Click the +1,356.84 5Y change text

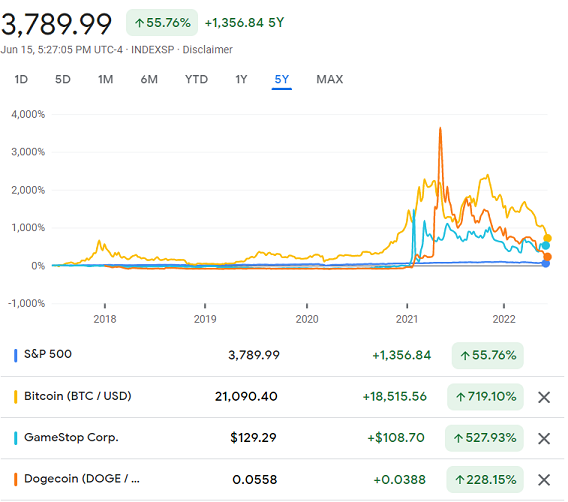click(245, 23)
